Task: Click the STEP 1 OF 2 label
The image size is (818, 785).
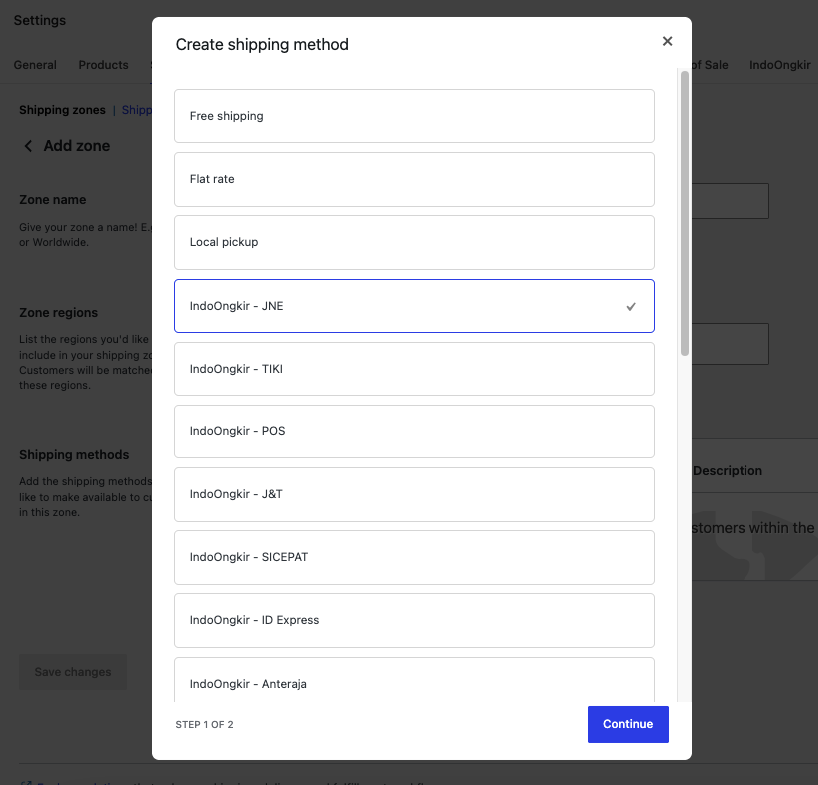Action: [204, 724]
